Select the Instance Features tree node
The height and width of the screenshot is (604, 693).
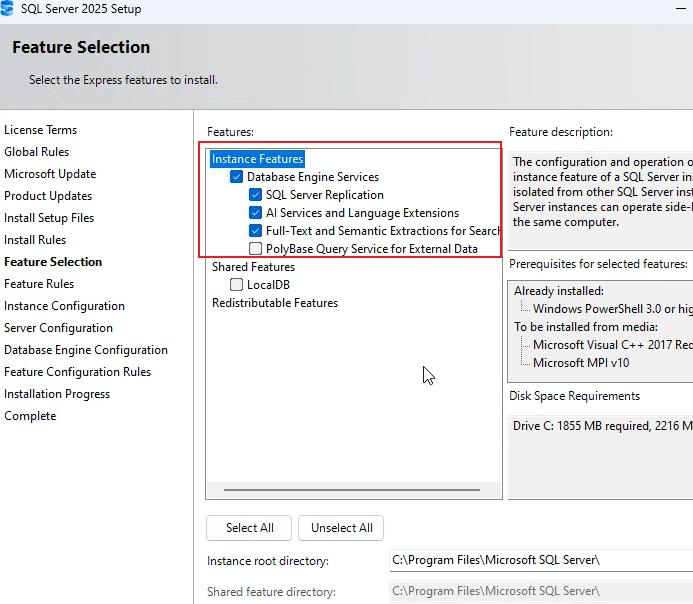point(257,159)
